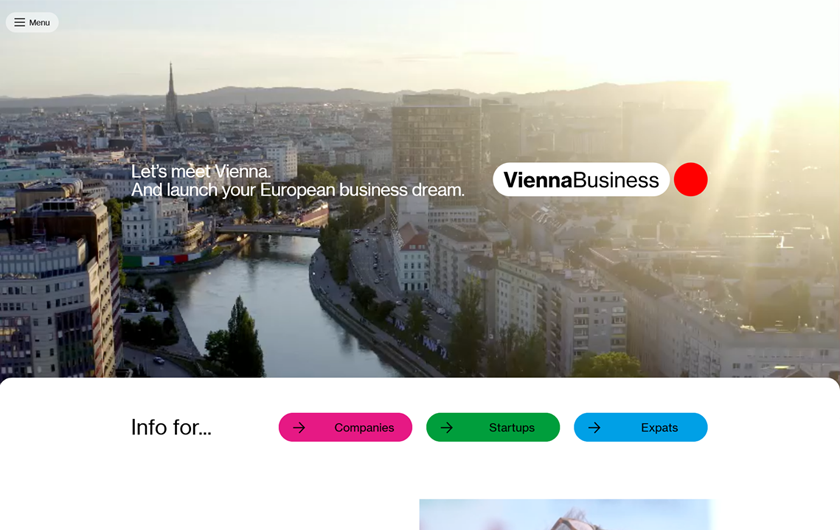
Task: Select the Startups text label
Action: [x=512, y=428]
